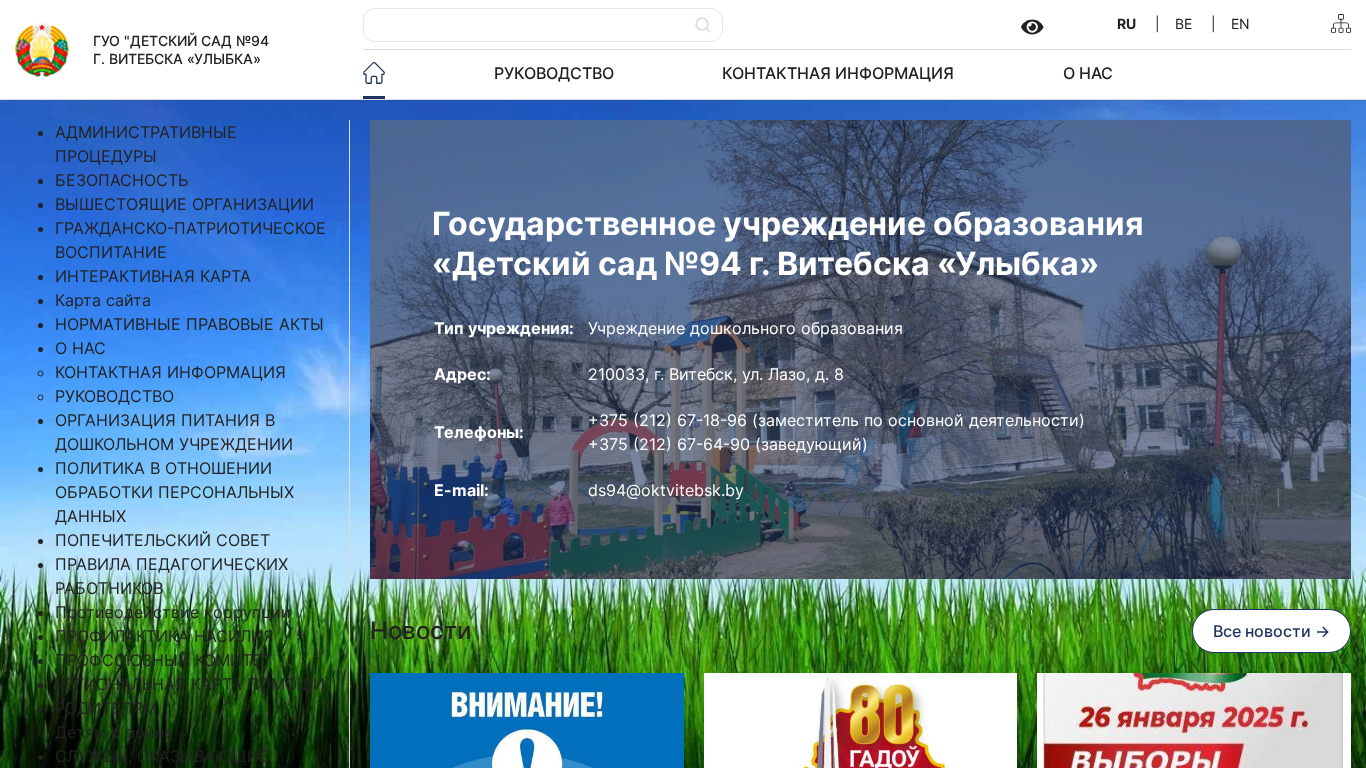
Task: Click phone number +375 (212) 67-64-90
Action: (669, 444)
